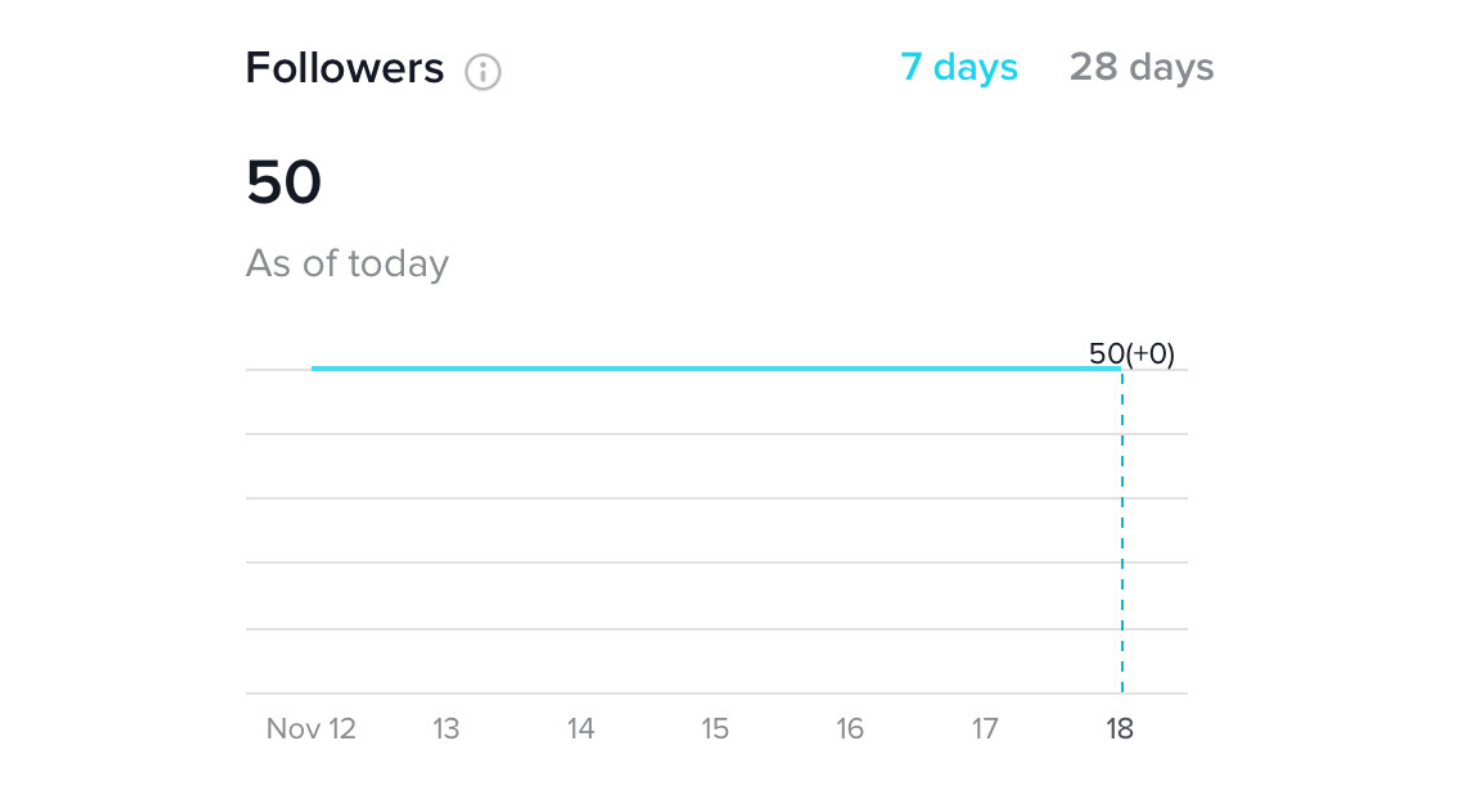
Task: Select the dashed vertical marker line
Action: (x=1122, y=531)
